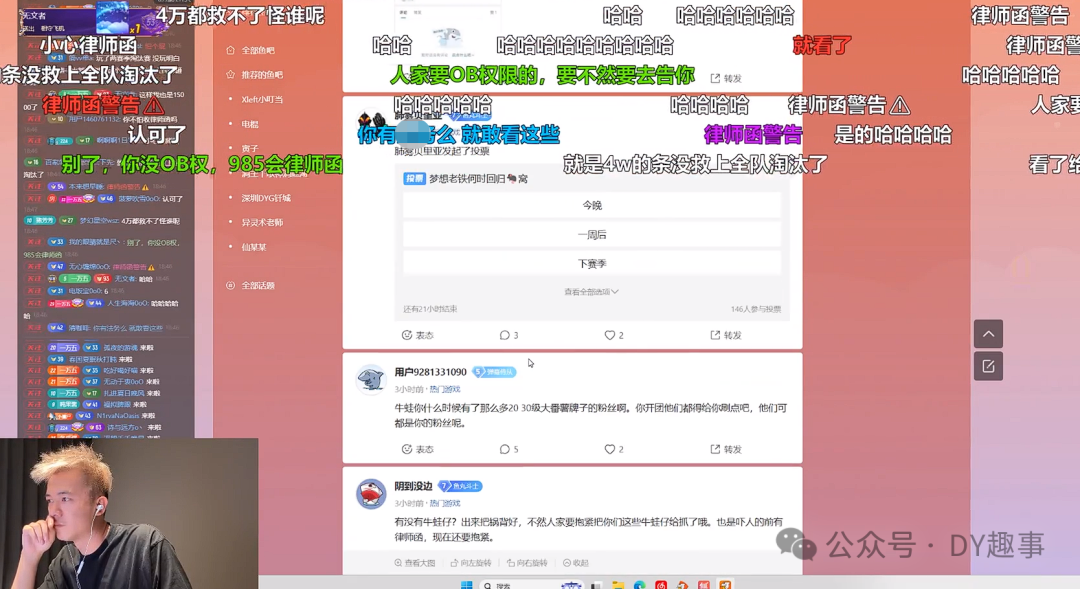Click 向右旋转 to rotate image right
The height and width of the screenshot is (589, 1080).
(x=527, y=563)
